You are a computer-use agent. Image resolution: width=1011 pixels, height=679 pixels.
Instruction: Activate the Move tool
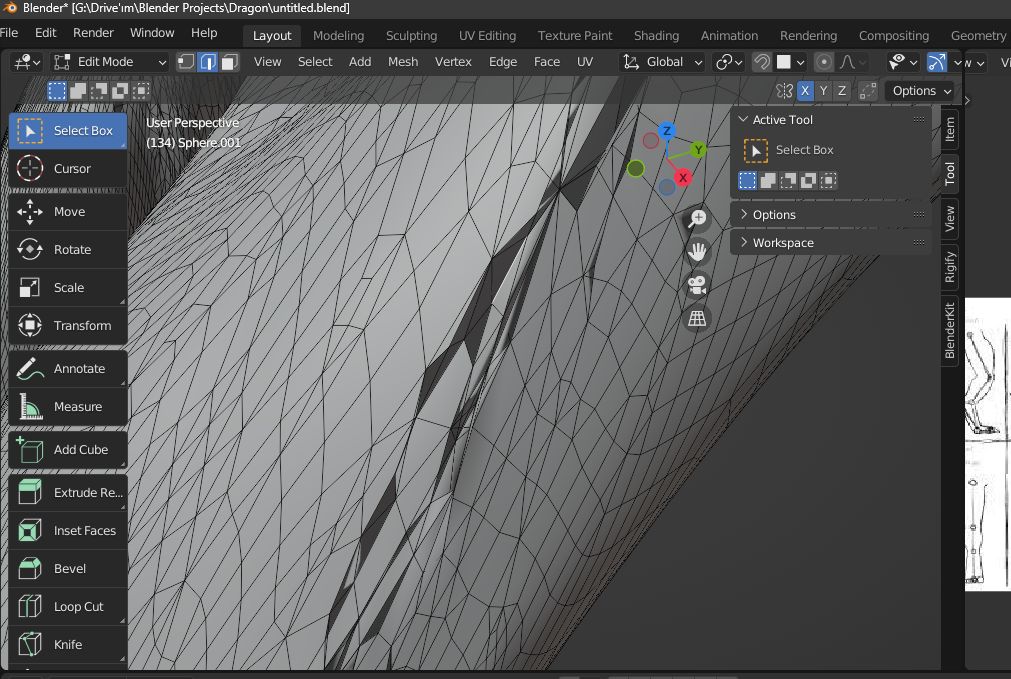tap(68, 212)
